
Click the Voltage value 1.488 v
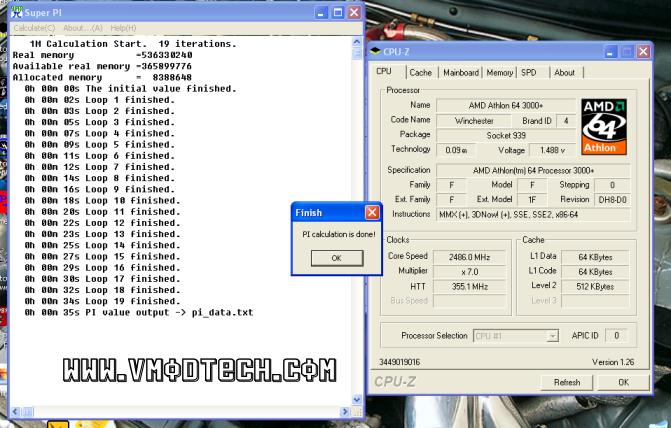552,150
